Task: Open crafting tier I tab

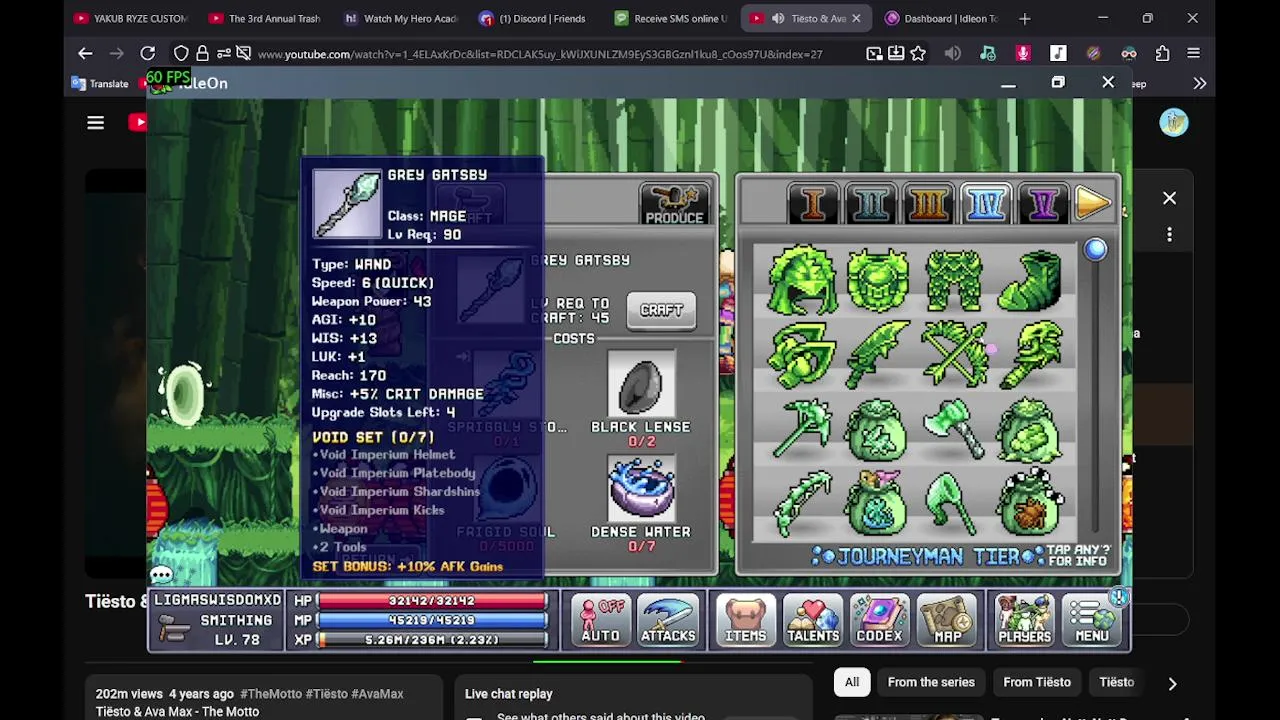Action: point(812,204)
